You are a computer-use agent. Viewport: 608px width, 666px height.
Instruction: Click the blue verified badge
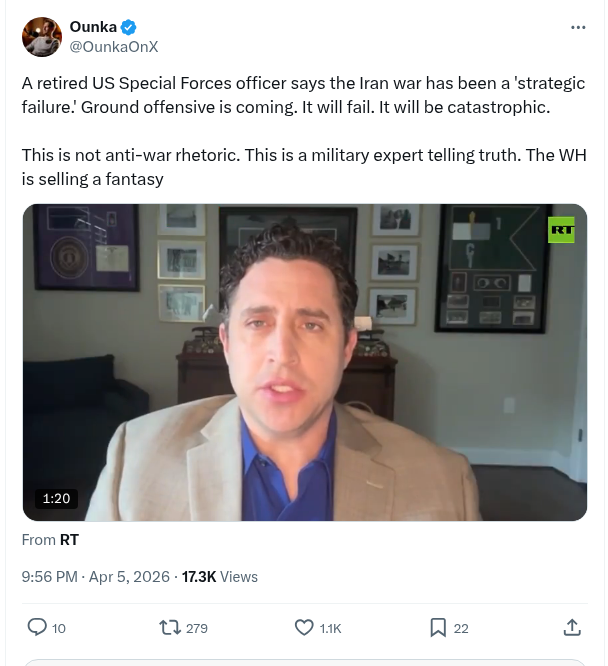point(128,27)
